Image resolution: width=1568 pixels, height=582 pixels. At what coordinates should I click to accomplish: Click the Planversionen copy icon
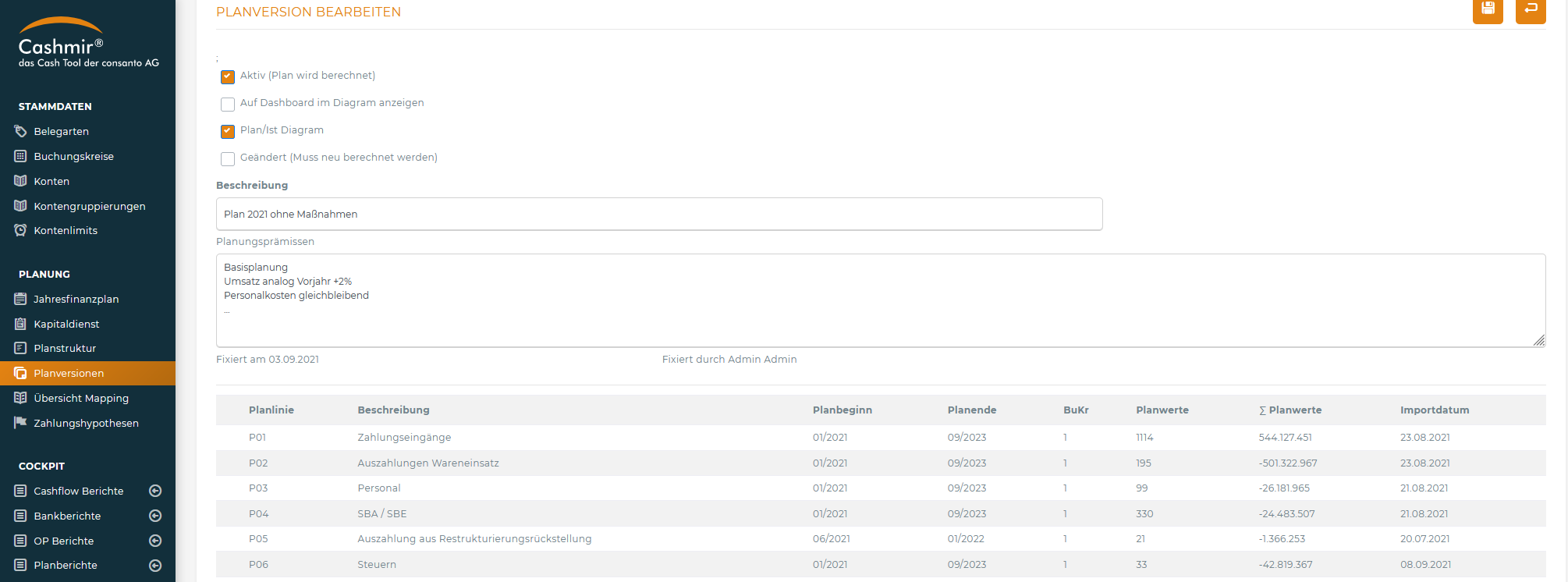tap(20, 373)
